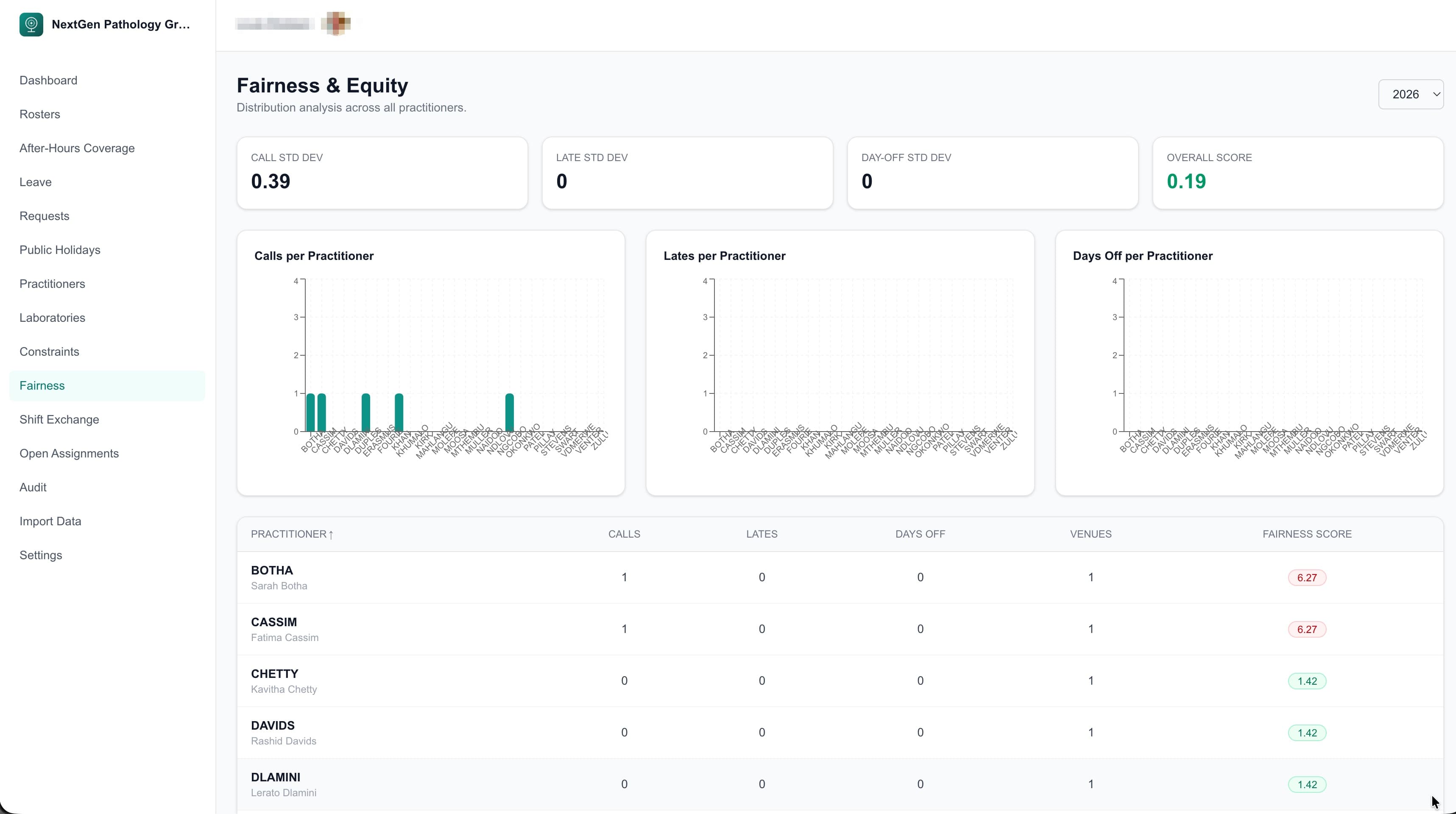The width and height of the screenshot is (1456, 814).
Task: Open the Laboratories page
Action: tap(52, 317)
